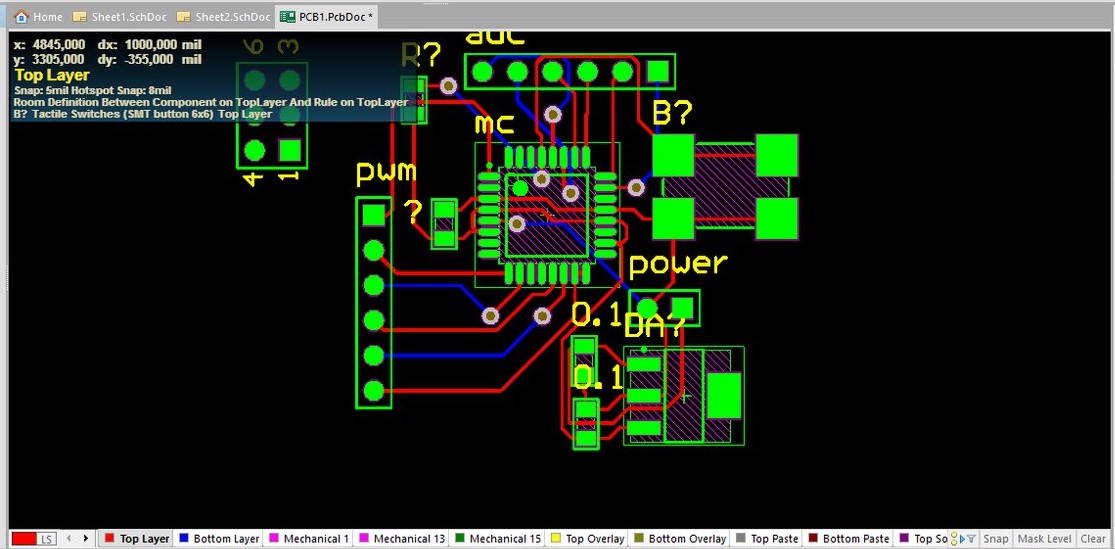This screenshot has width=1115, height=549.
Task: Switch to the Mechanical 13 layer tab
Action: pyautogui.click(x=402, y=538)
